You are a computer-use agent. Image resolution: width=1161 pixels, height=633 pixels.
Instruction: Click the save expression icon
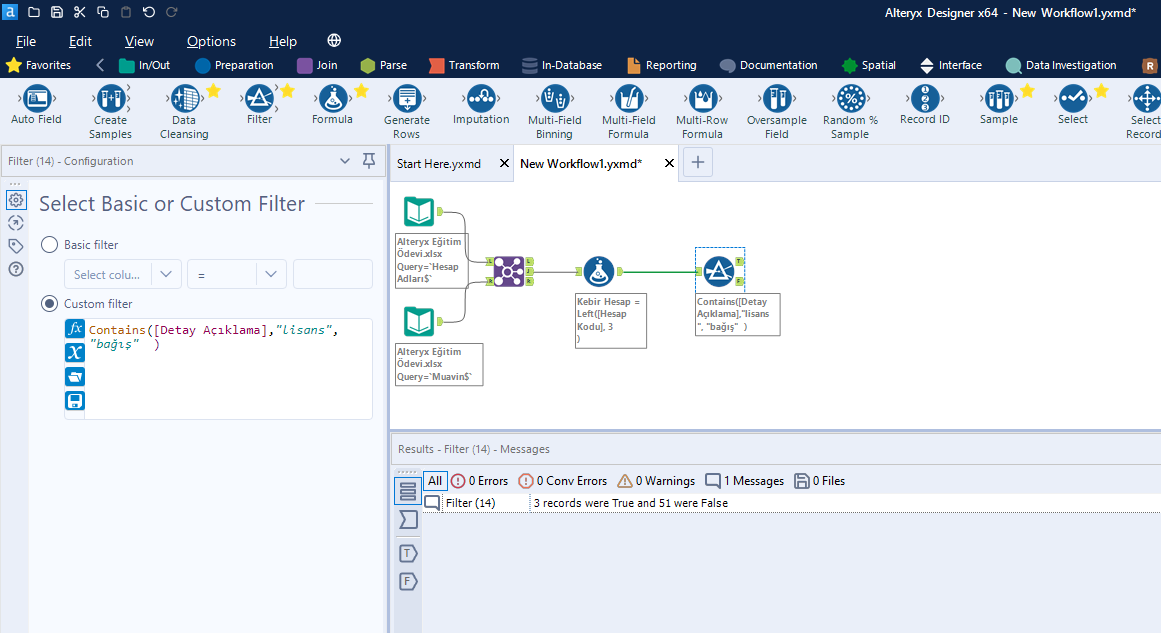tap(75, 401)
